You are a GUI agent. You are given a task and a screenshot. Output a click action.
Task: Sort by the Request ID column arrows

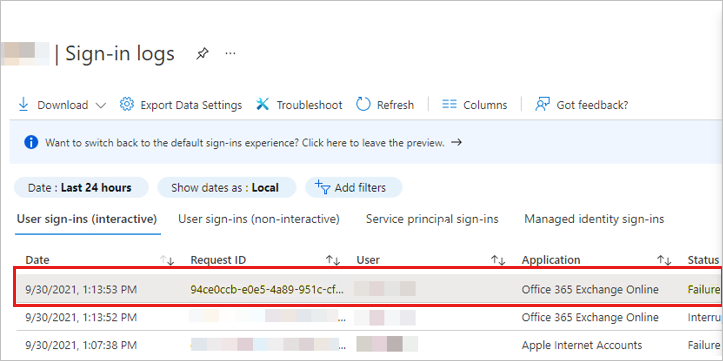[x=333, y=260]
